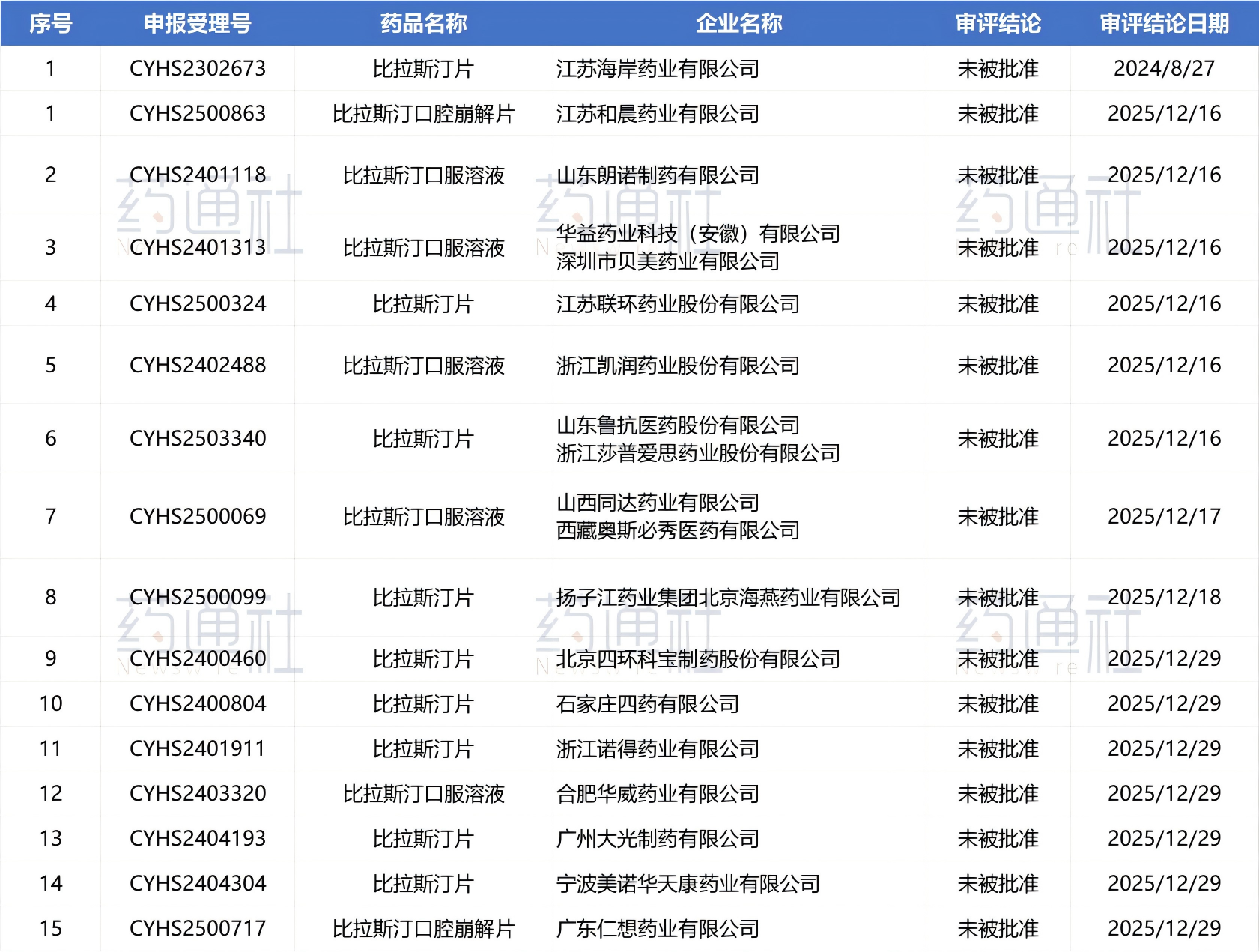The height and width of the screenshot is (952, 1259).
Task: Click the '审评结论' column header
Action: click(x=998, y=24)
